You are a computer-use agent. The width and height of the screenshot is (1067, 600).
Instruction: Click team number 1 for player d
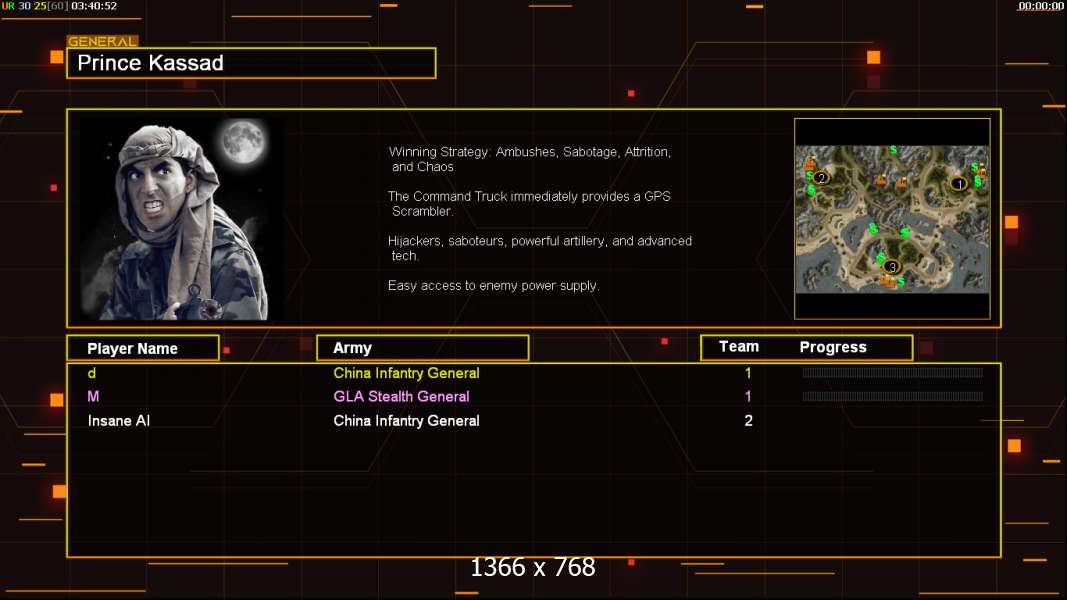tap(748, 373)
